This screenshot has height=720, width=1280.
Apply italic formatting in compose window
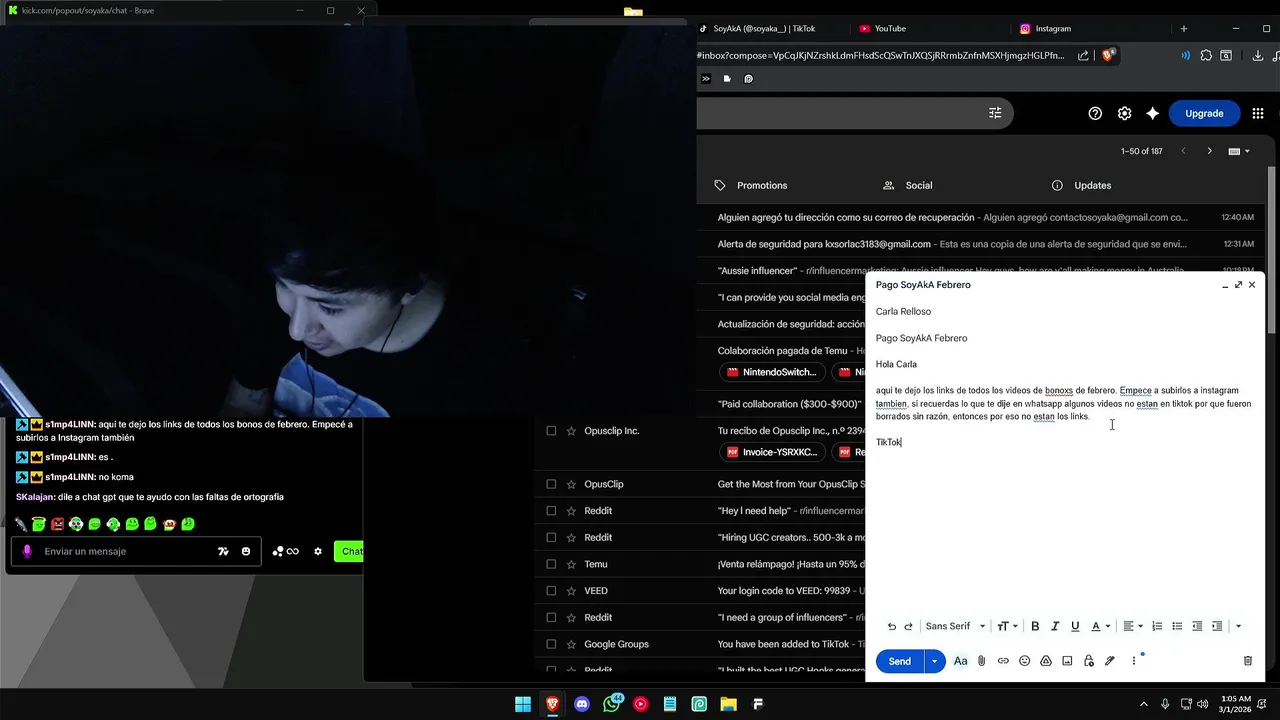pyautogui.click(x=1055, y=627)
